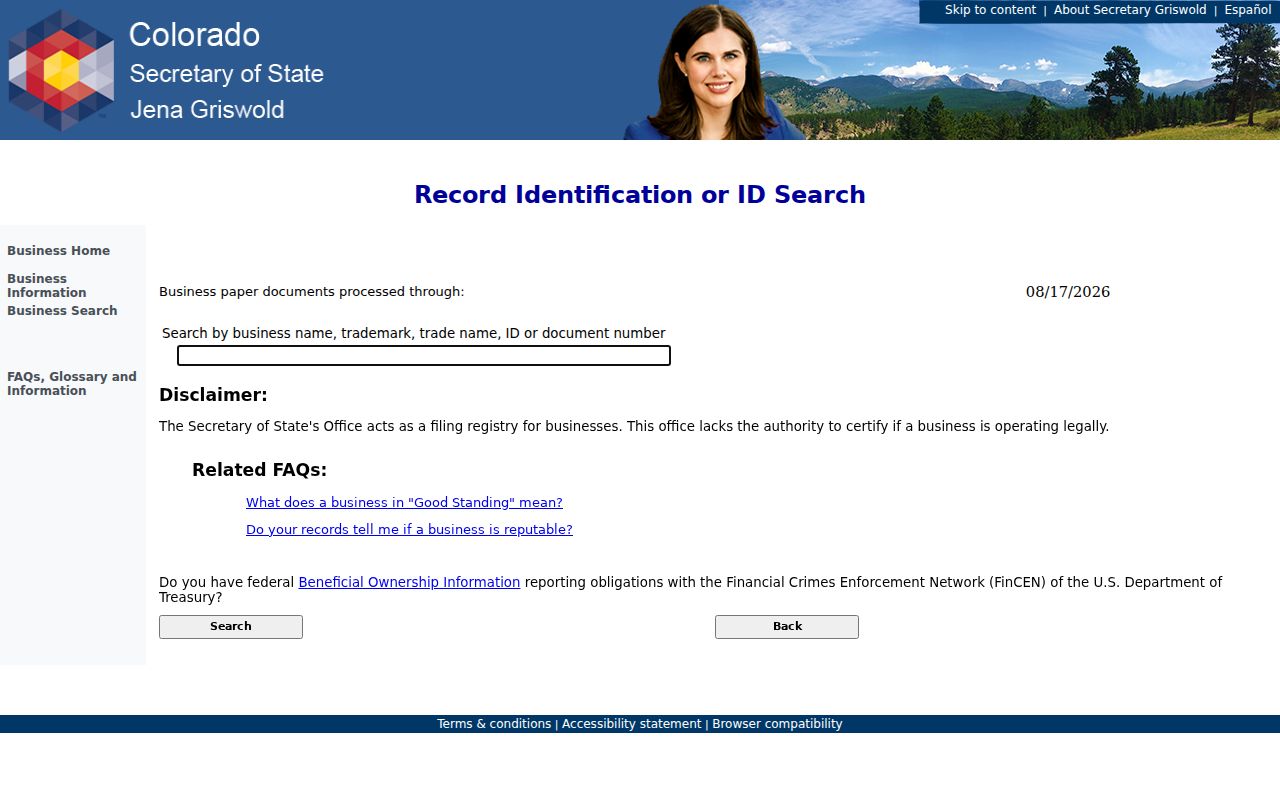
Task: Focus the business name search field
Action: pos(424,356)
